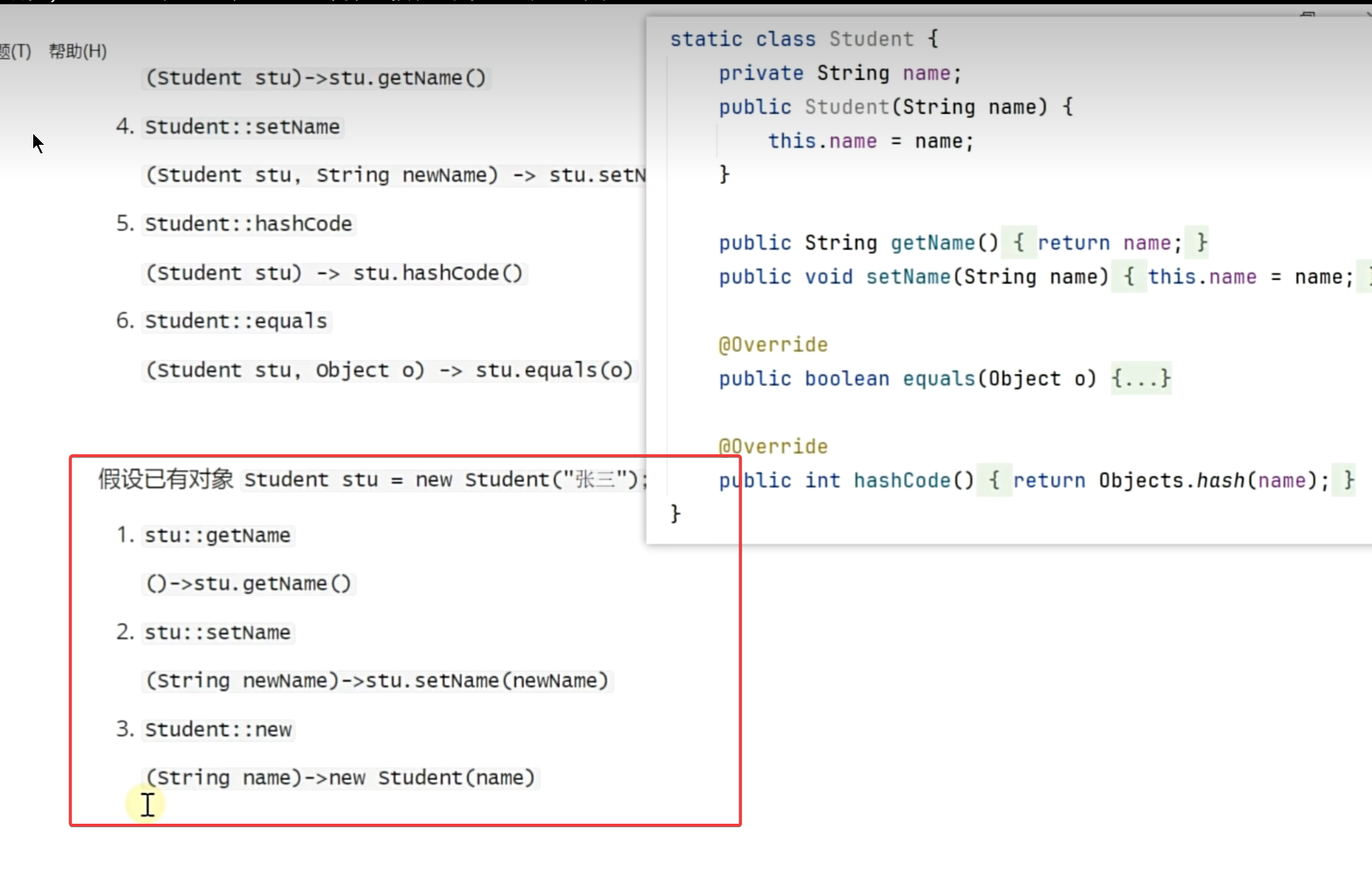This screenshot has height=876, width=1372.
Task: Click the line static class Student {
Action: pyautogui.click(x=804, y=39)
